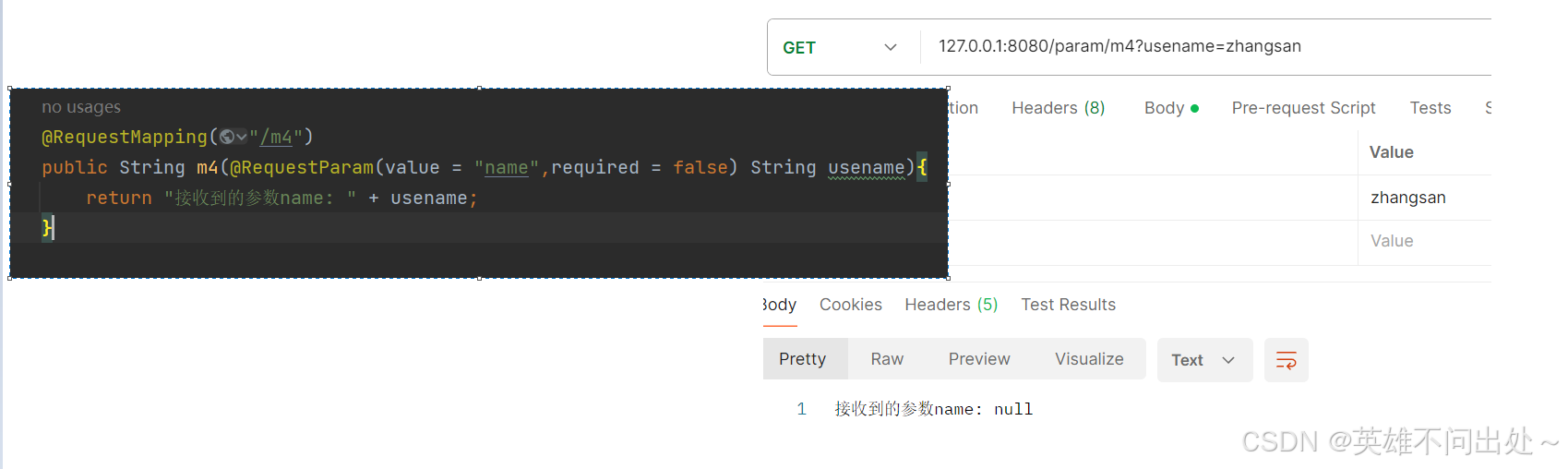
Task: Click the request URL input field
Action: [1200, 46]
